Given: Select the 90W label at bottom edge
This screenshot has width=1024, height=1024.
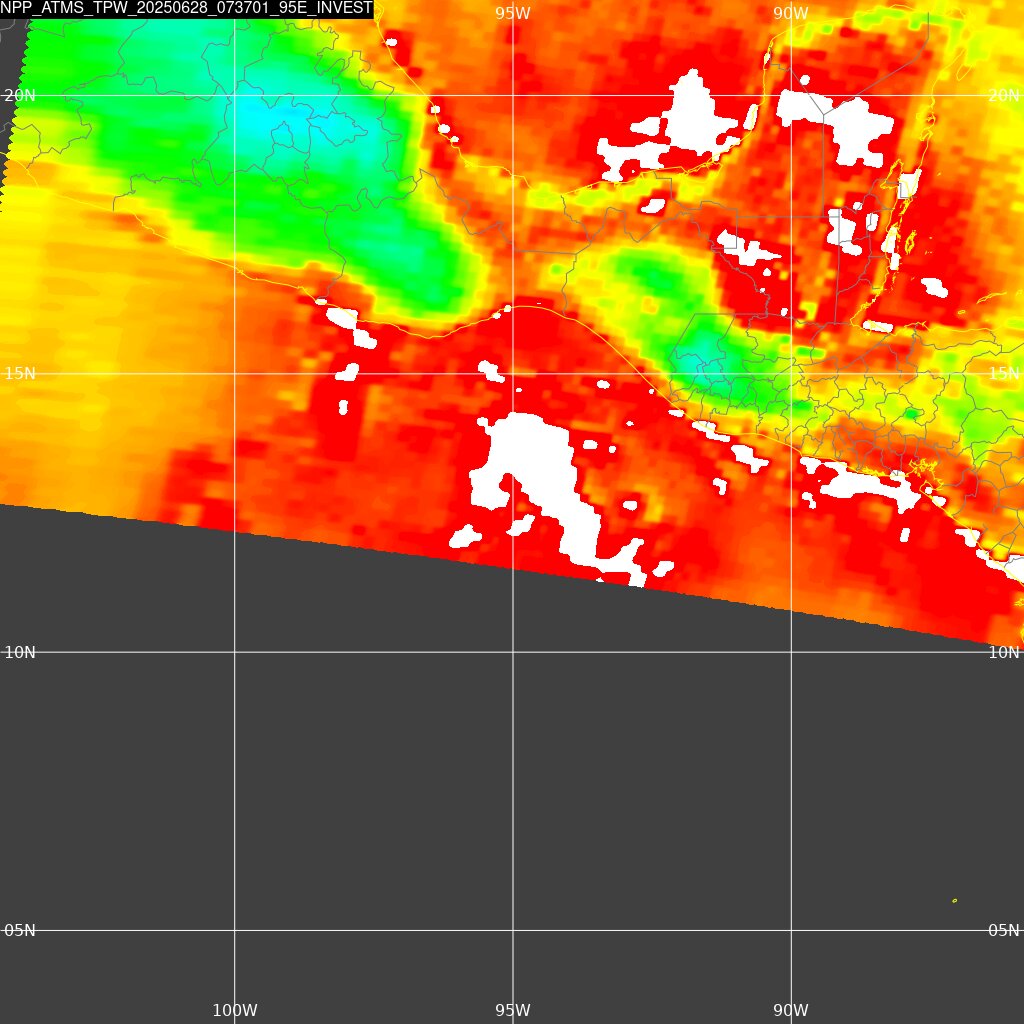Looking at the screenshot, I should 791,1010.
